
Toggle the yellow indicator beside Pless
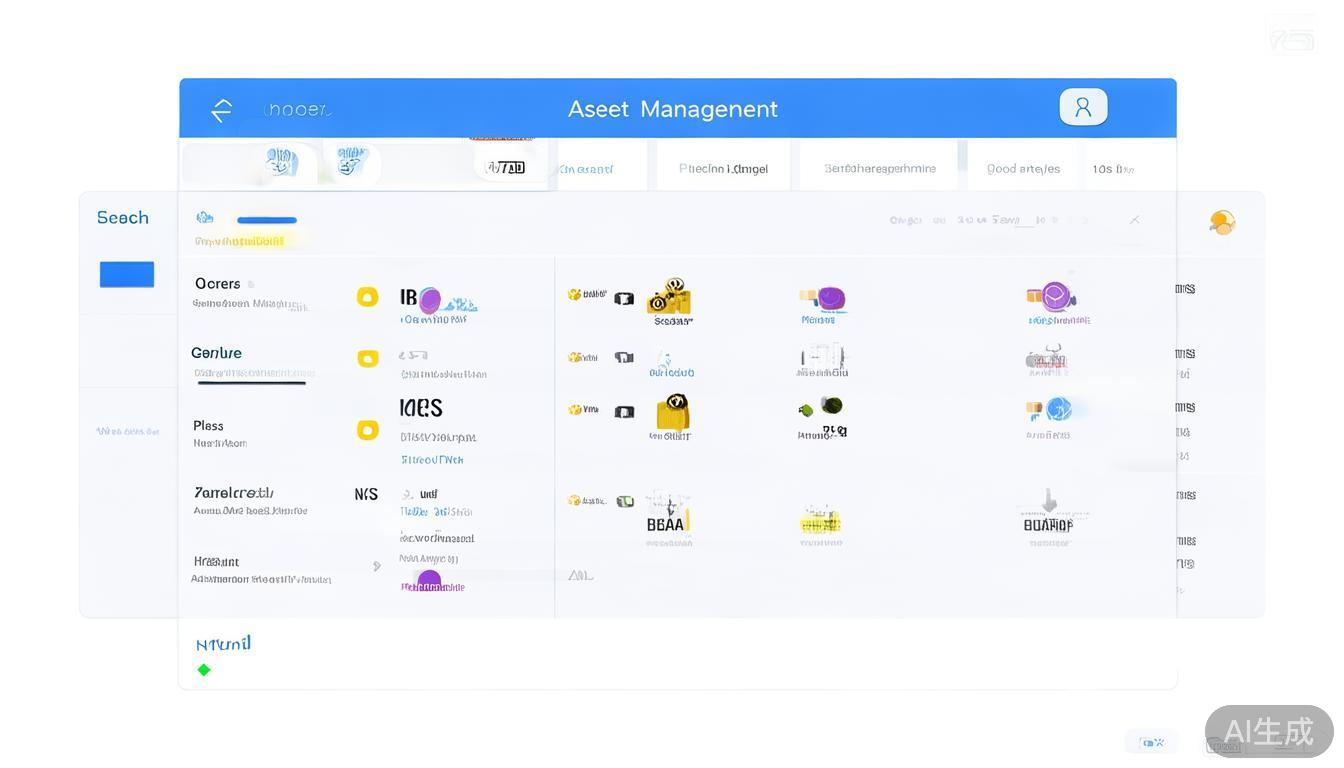click(368, 430)
